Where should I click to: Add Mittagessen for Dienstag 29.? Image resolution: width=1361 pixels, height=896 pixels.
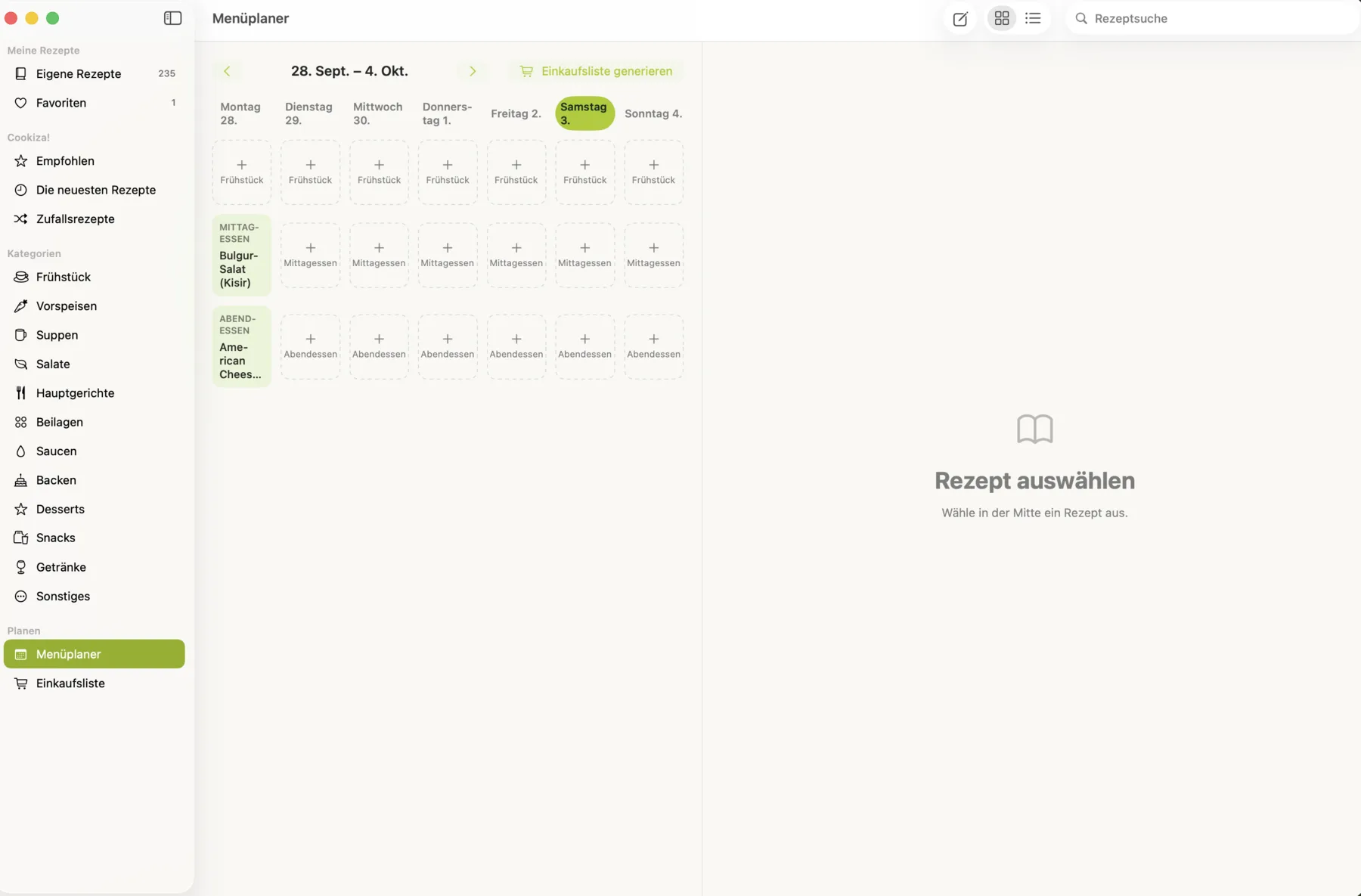pyautogui.click(x=311, y=255)
